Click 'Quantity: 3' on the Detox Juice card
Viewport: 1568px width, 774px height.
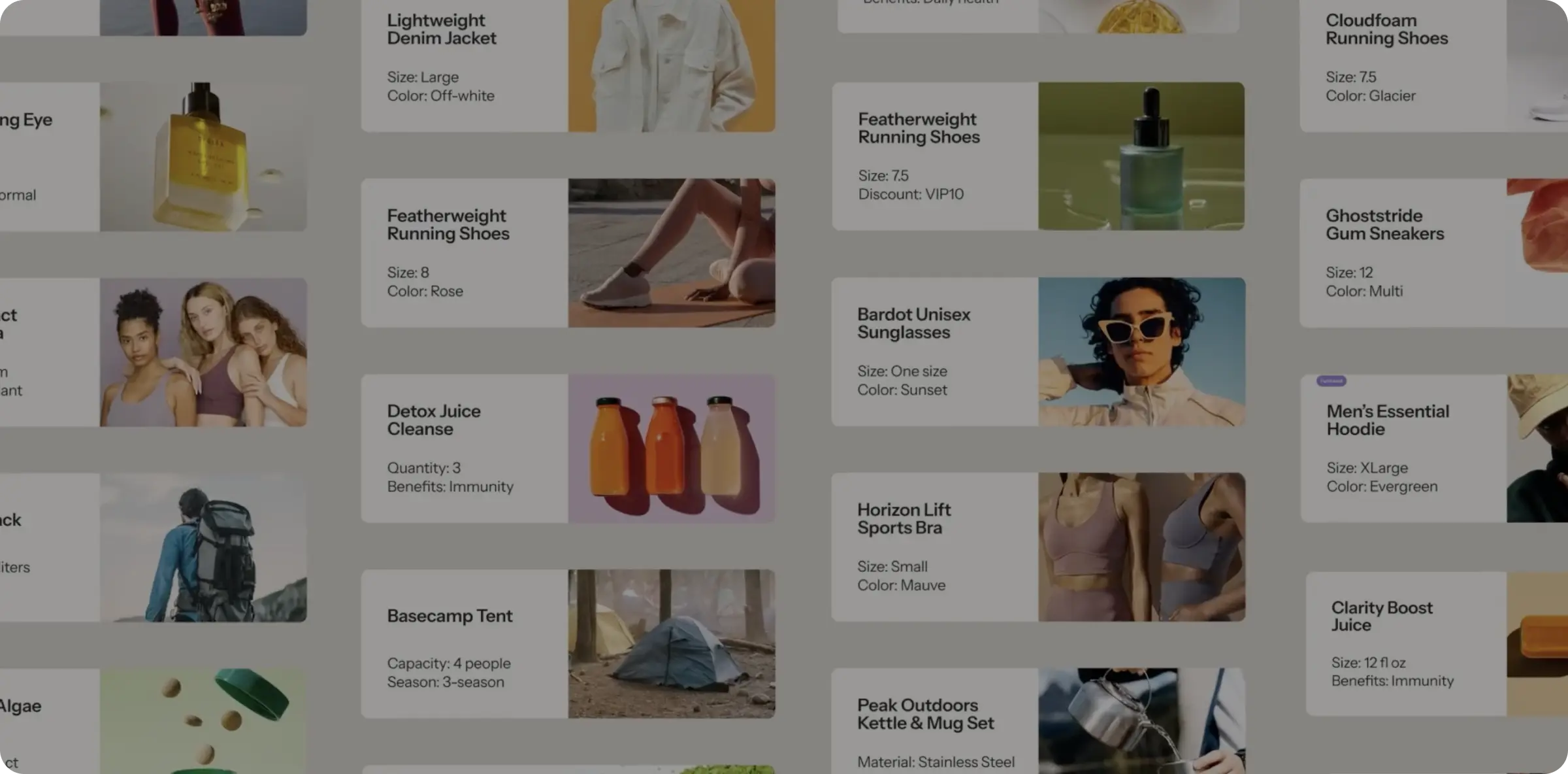coord(424,468)
